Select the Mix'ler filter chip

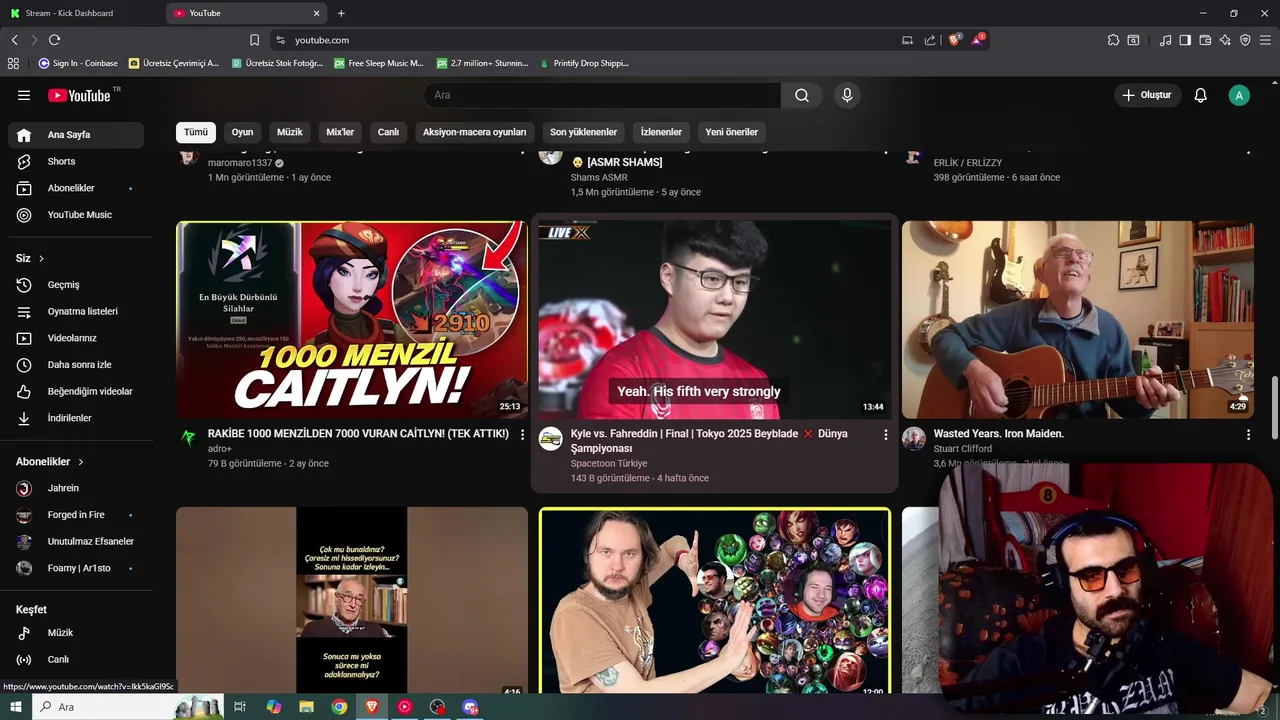click(x=340, y=132)
